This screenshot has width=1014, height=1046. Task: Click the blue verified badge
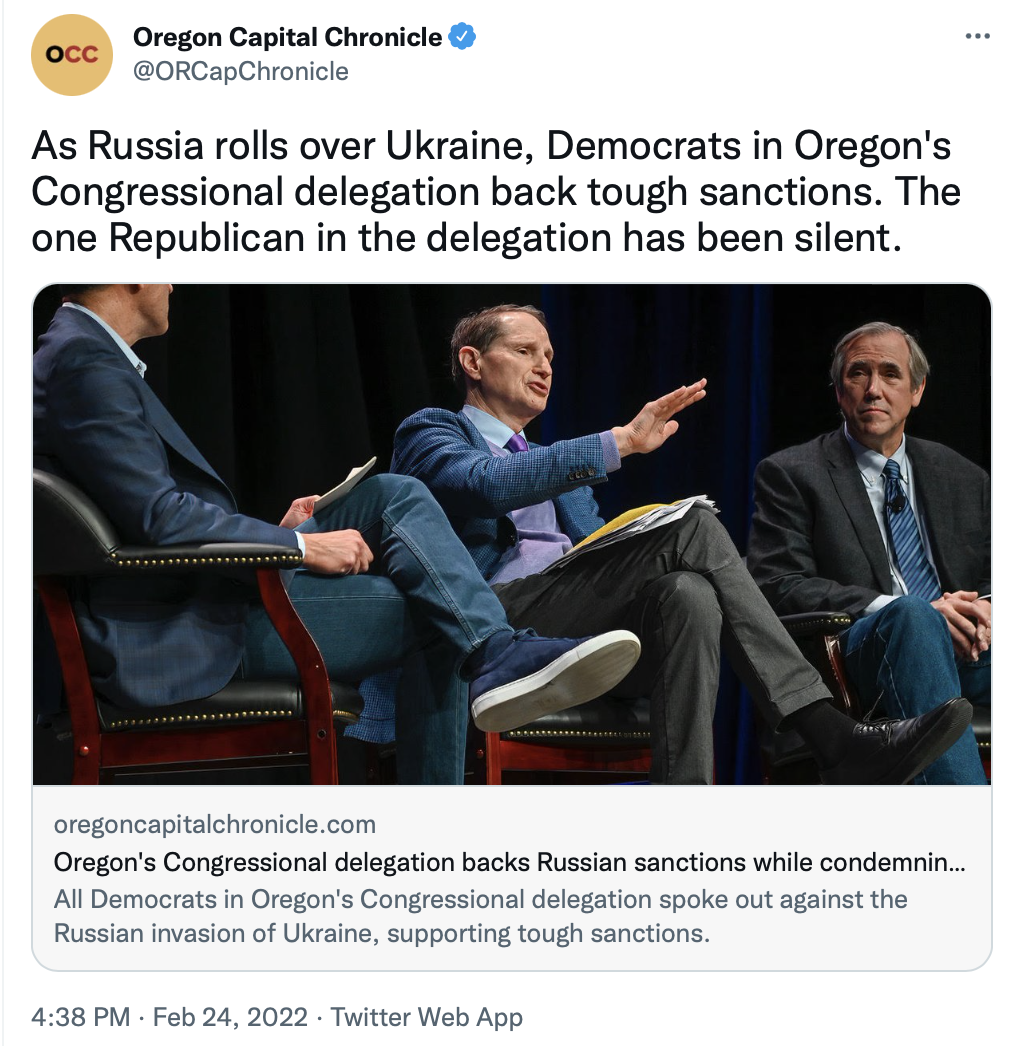(461, 38)
